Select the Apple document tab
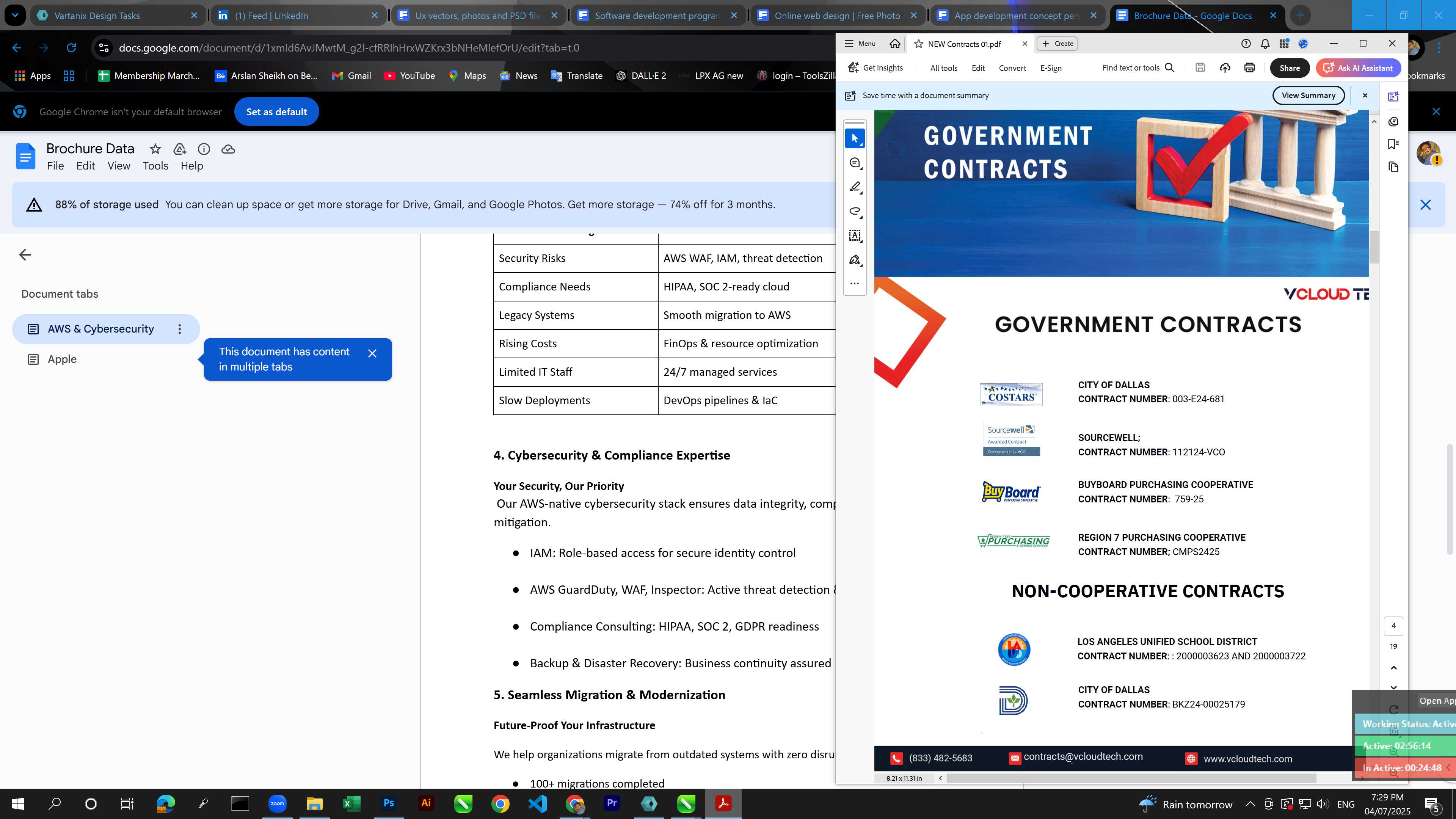 (x=61, y=359)
